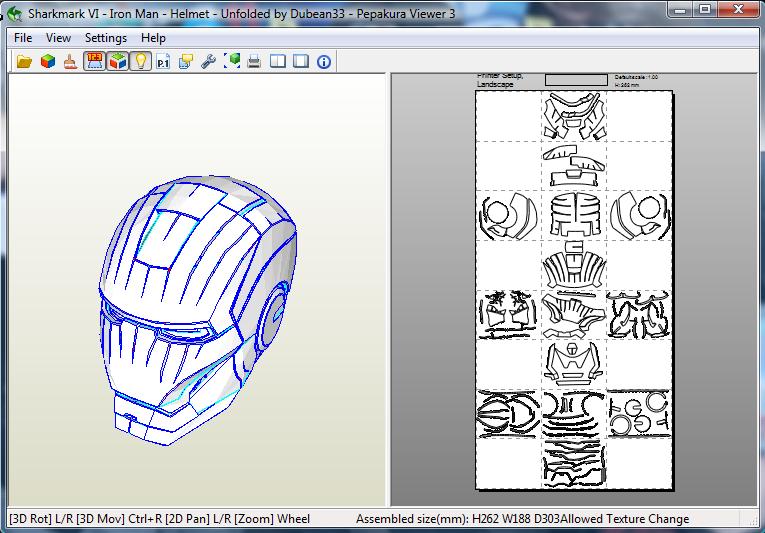Click the gray box above the pattern sheet
The height and width of the screenshot is (533, 765).
576,80
